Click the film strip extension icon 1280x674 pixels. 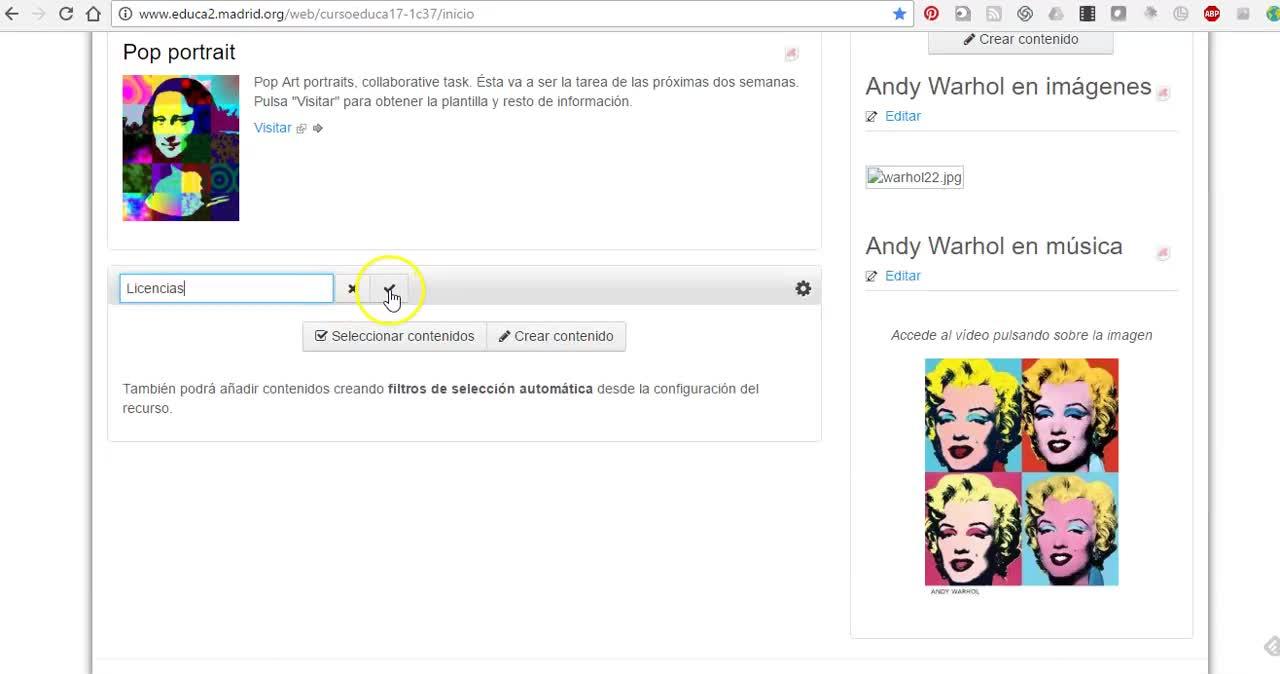1087,14
